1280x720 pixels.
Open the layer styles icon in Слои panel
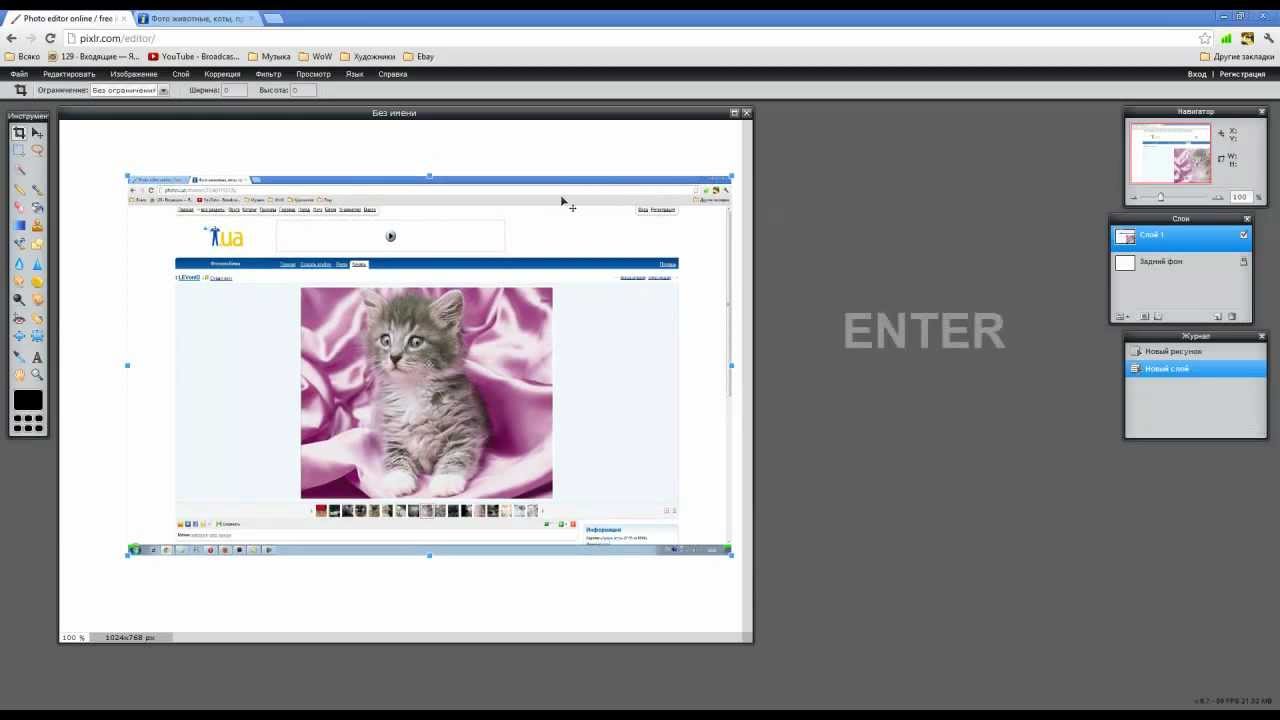(1158, 316)
